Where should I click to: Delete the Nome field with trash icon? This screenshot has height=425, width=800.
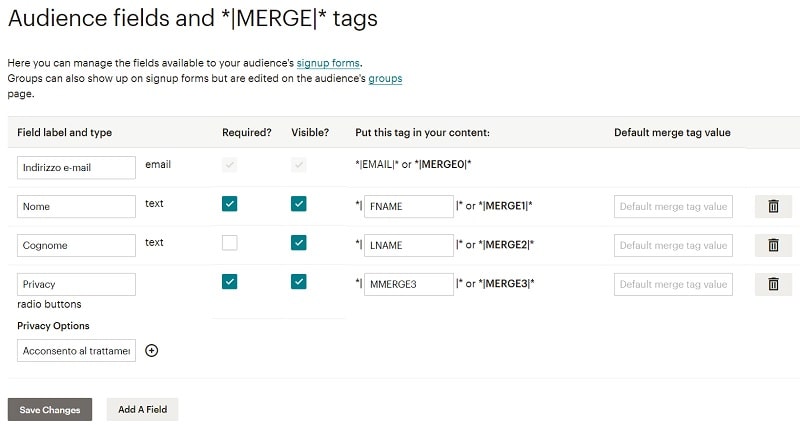point(773,206)
